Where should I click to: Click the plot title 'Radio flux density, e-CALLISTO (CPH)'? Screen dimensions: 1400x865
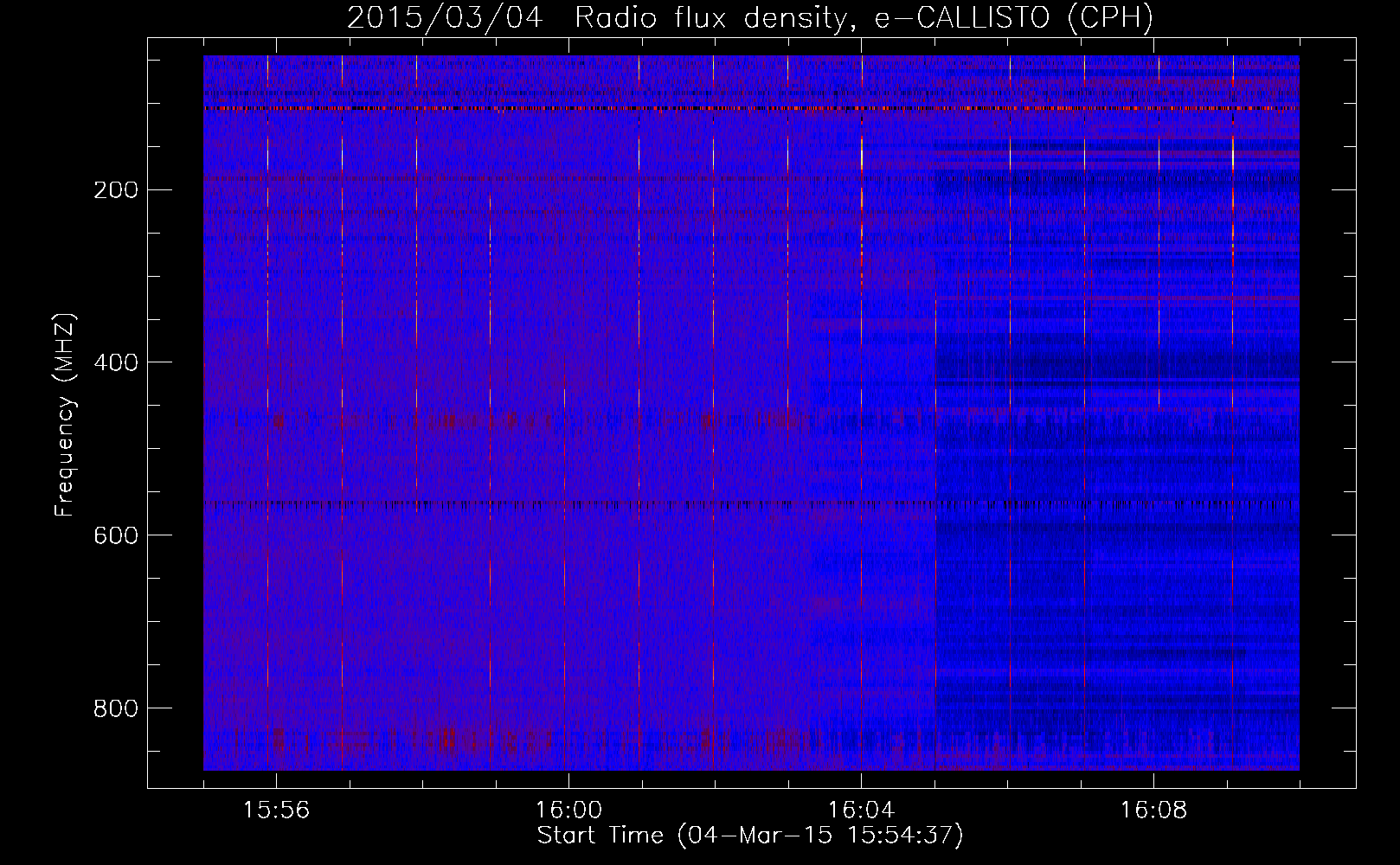click(x=864, y=17)
